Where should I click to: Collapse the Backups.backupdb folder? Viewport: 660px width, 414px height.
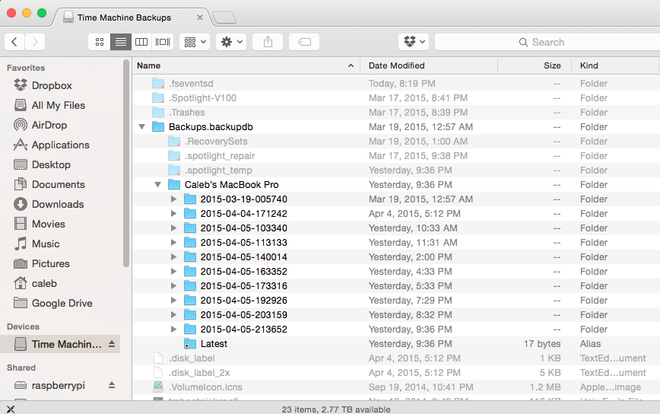pyautogui.click(x=142, y=127)
